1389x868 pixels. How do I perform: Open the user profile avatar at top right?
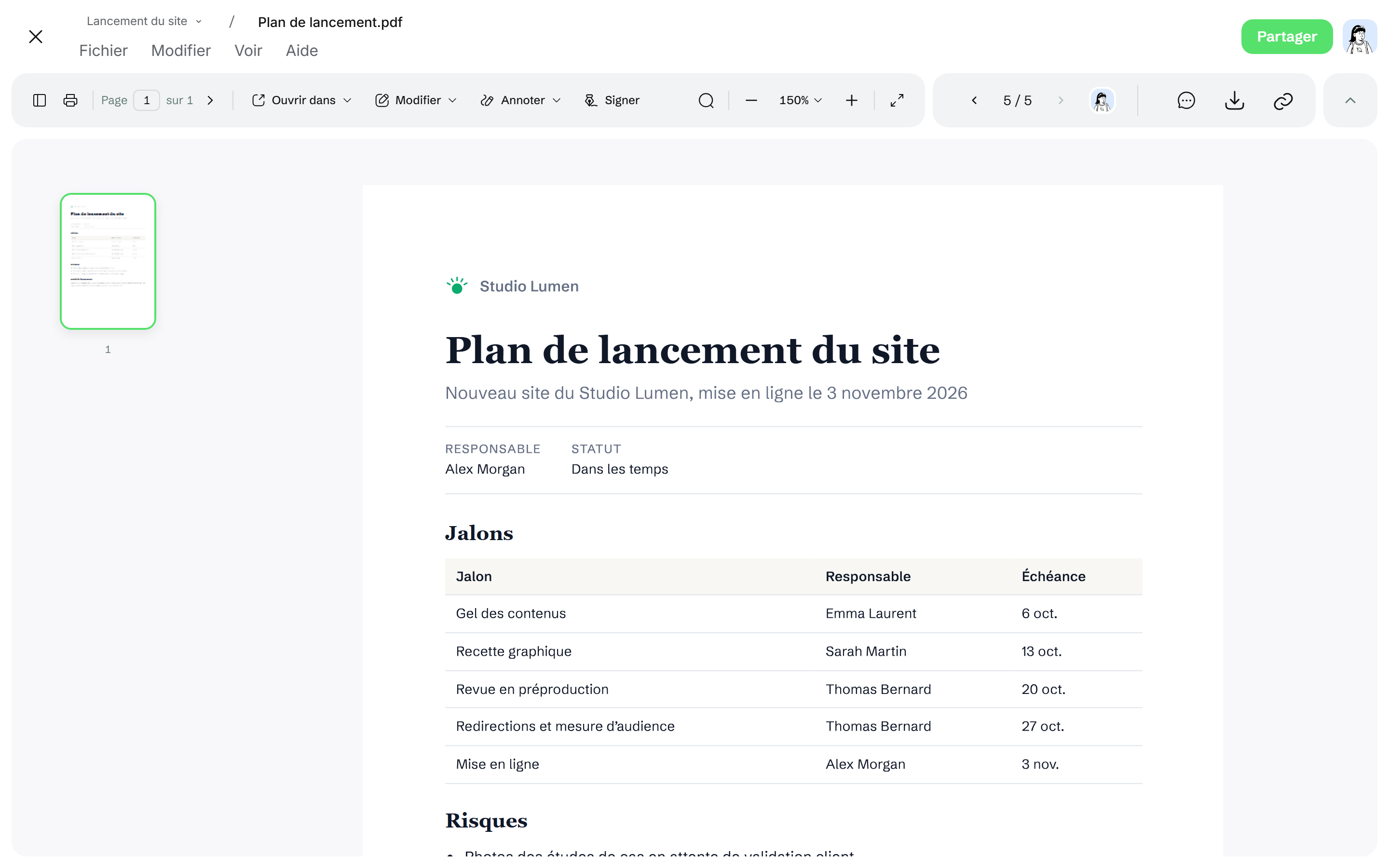coord(1359,37)
